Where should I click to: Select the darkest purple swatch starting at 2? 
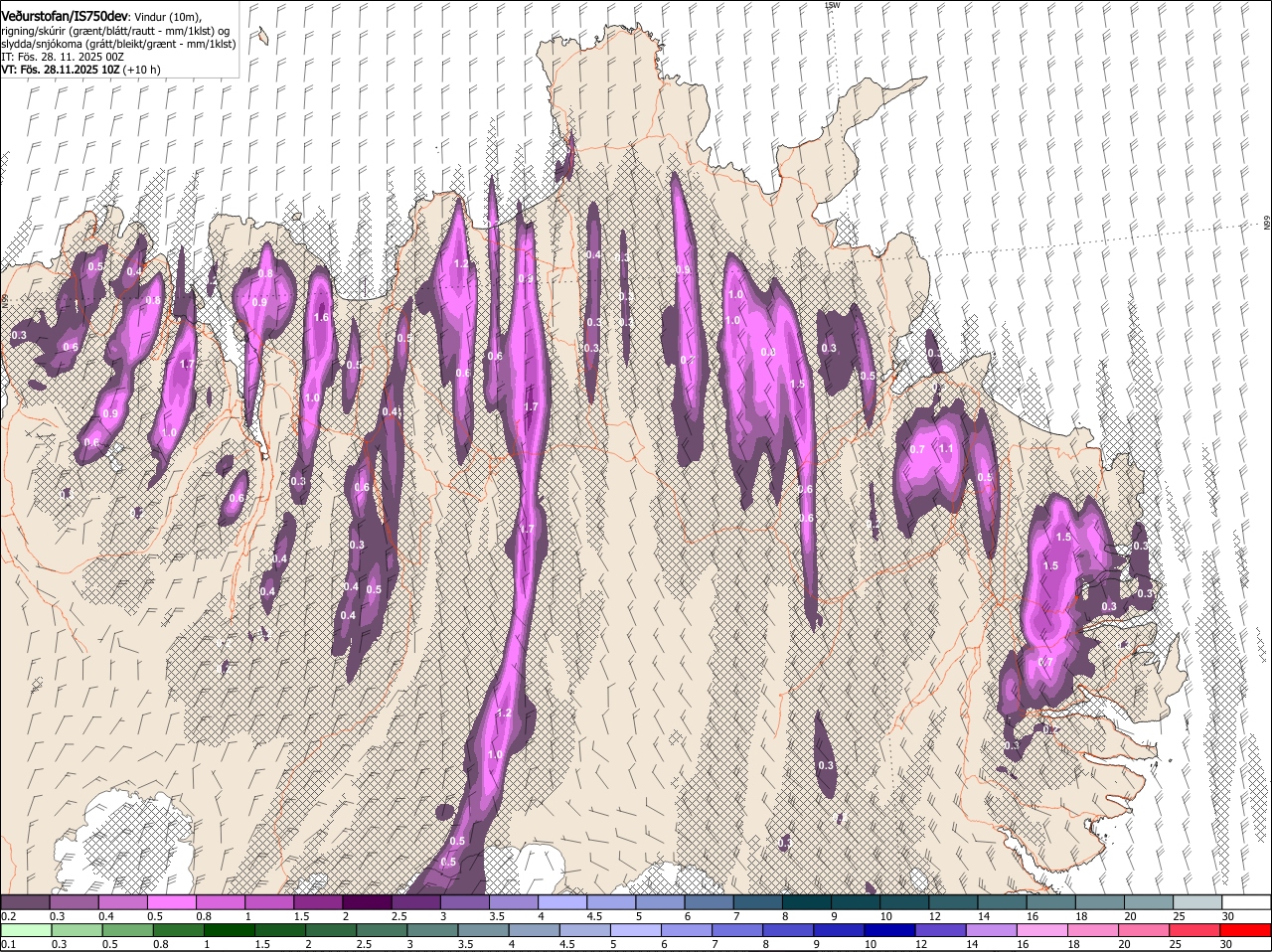click(367, 901)
